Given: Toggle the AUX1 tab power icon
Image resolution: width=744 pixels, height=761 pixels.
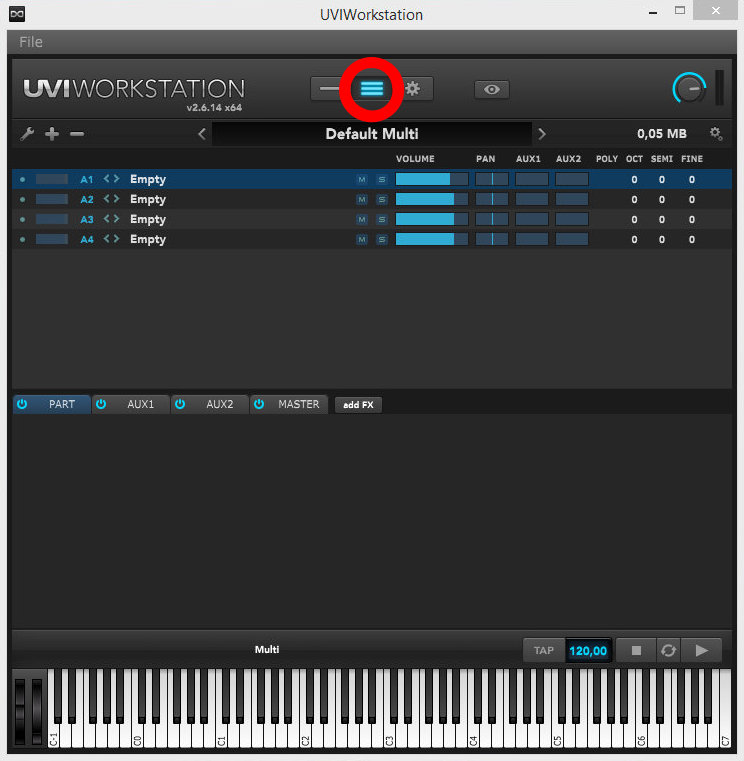Looking at the screenshot, I should click(101, 404).
